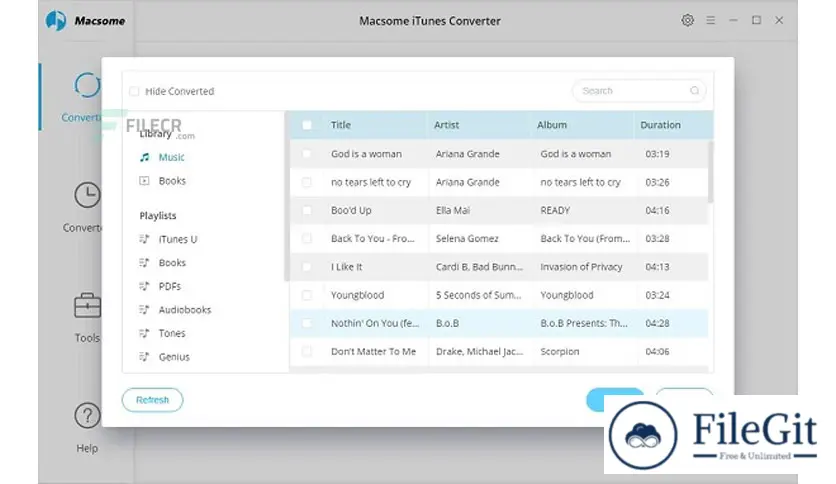Image resolution: width=836 pixels, height=484 pixels.
Task: Click the iTunes U playlist icon
Action: [144, 239]
